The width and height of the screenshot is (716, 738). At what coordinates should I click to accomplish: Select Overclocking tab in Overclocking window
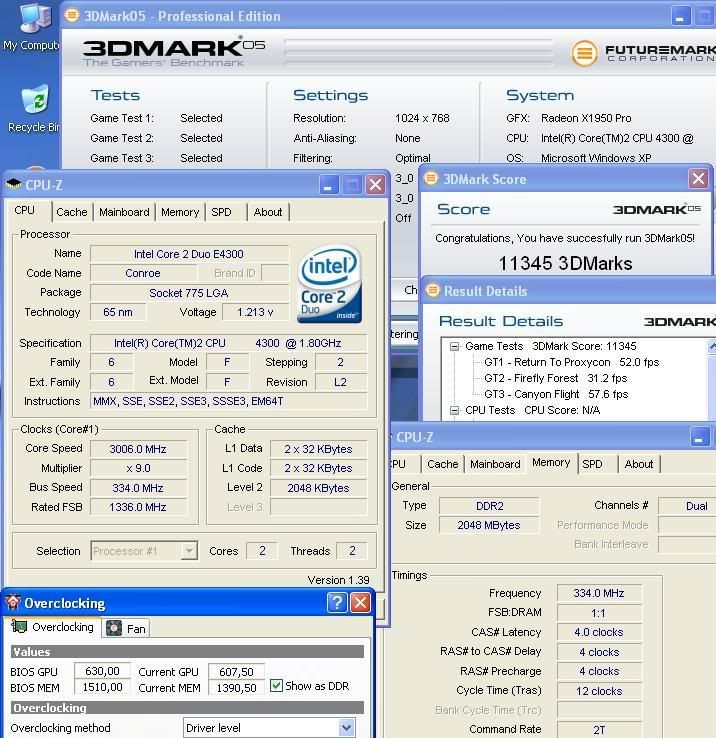(53, 627)
